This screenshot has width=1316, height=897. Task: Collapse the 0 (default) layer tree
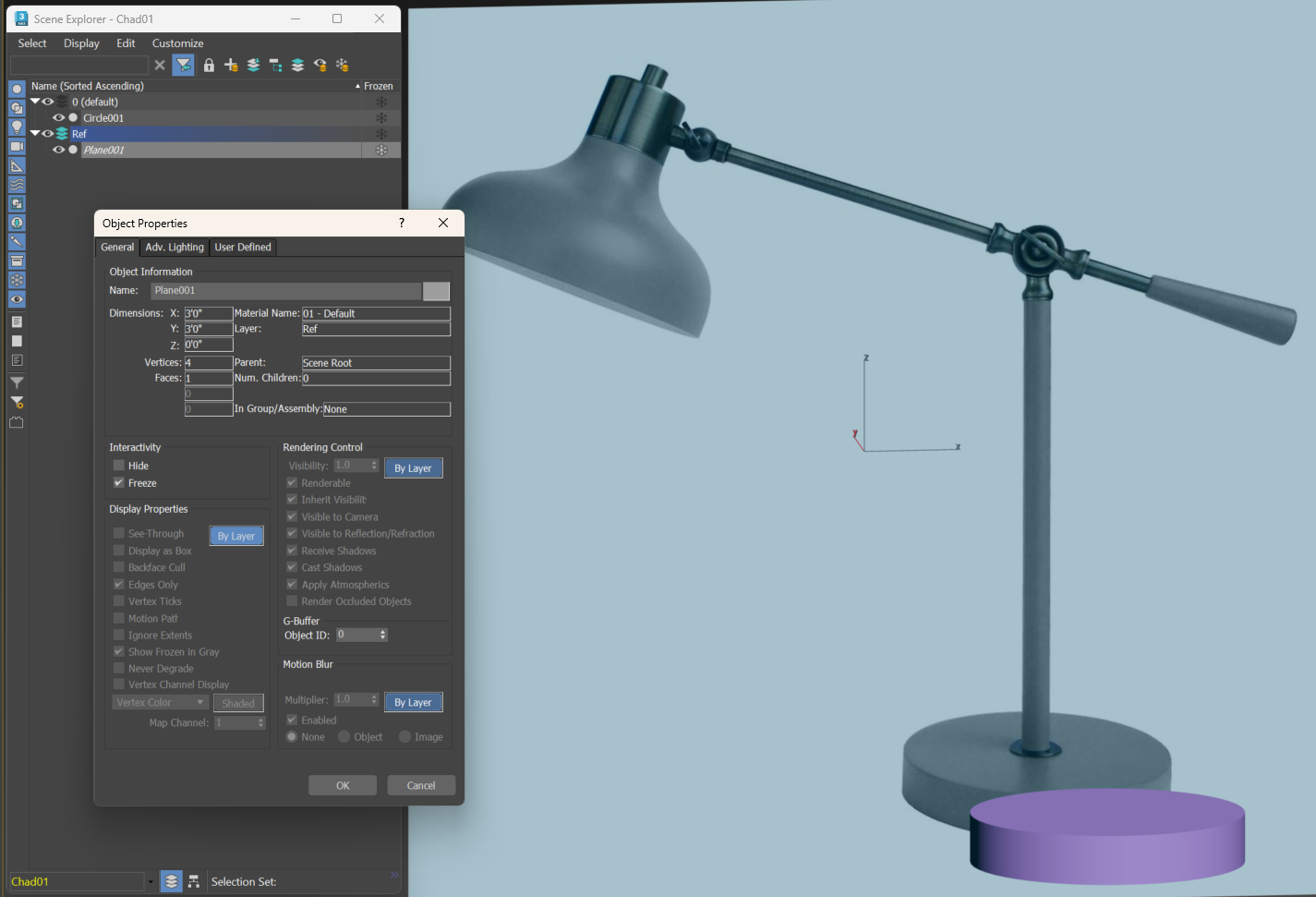pos(35,102)
